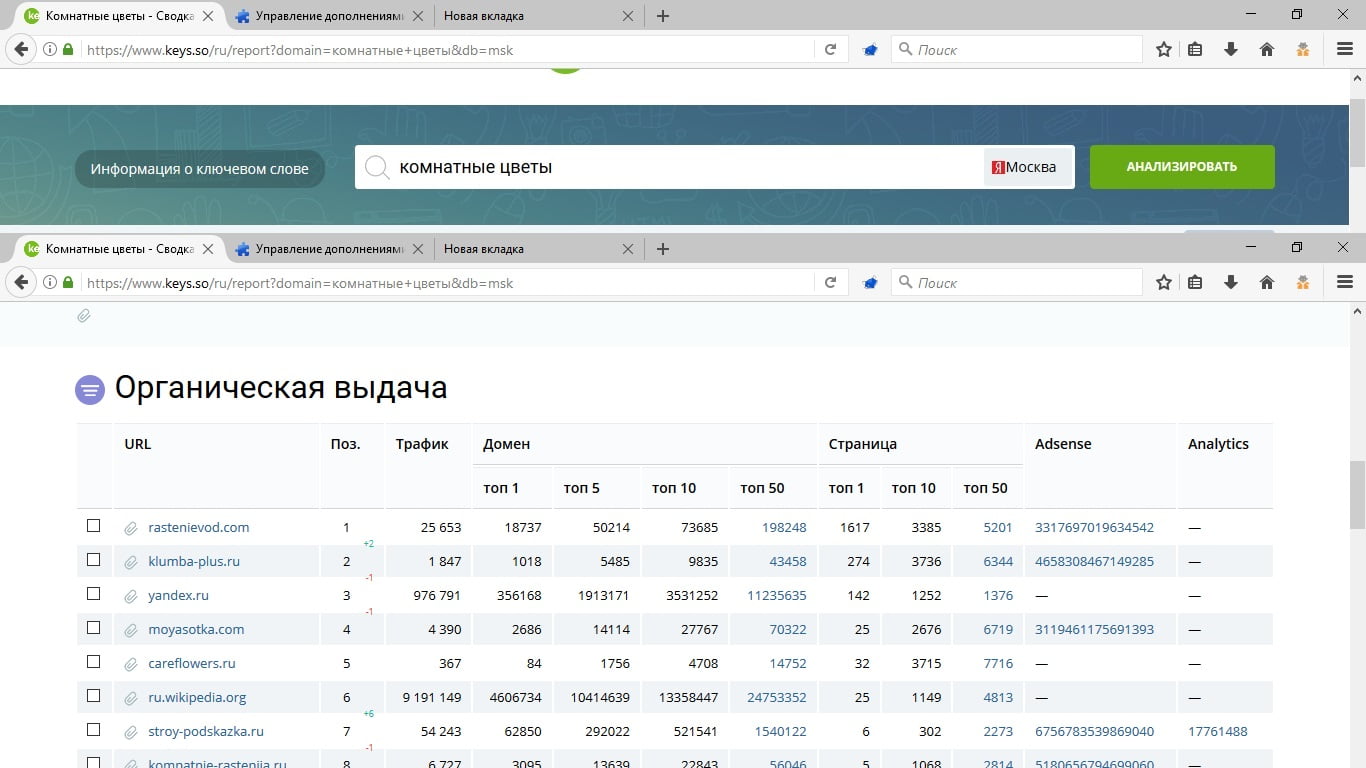Click the green АНАЛИЗИРОВАТЬ button

coord(1182,167)
